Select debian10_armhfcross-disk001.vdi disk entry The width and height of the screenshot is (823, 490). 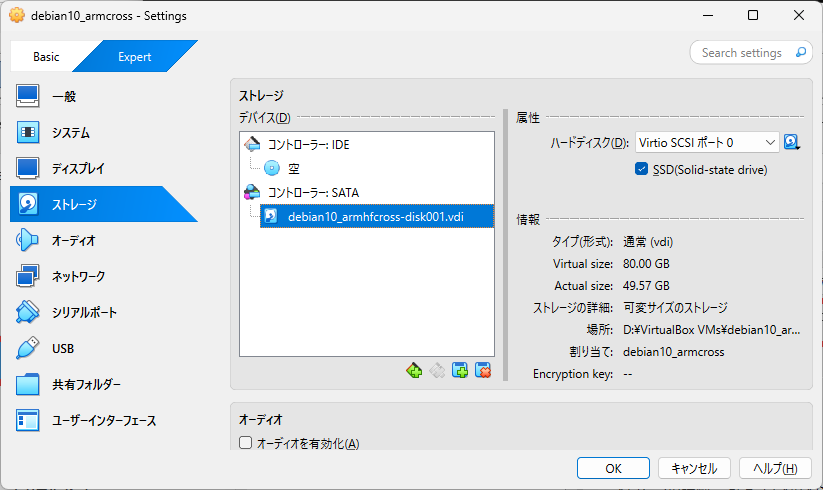point(375,216)
